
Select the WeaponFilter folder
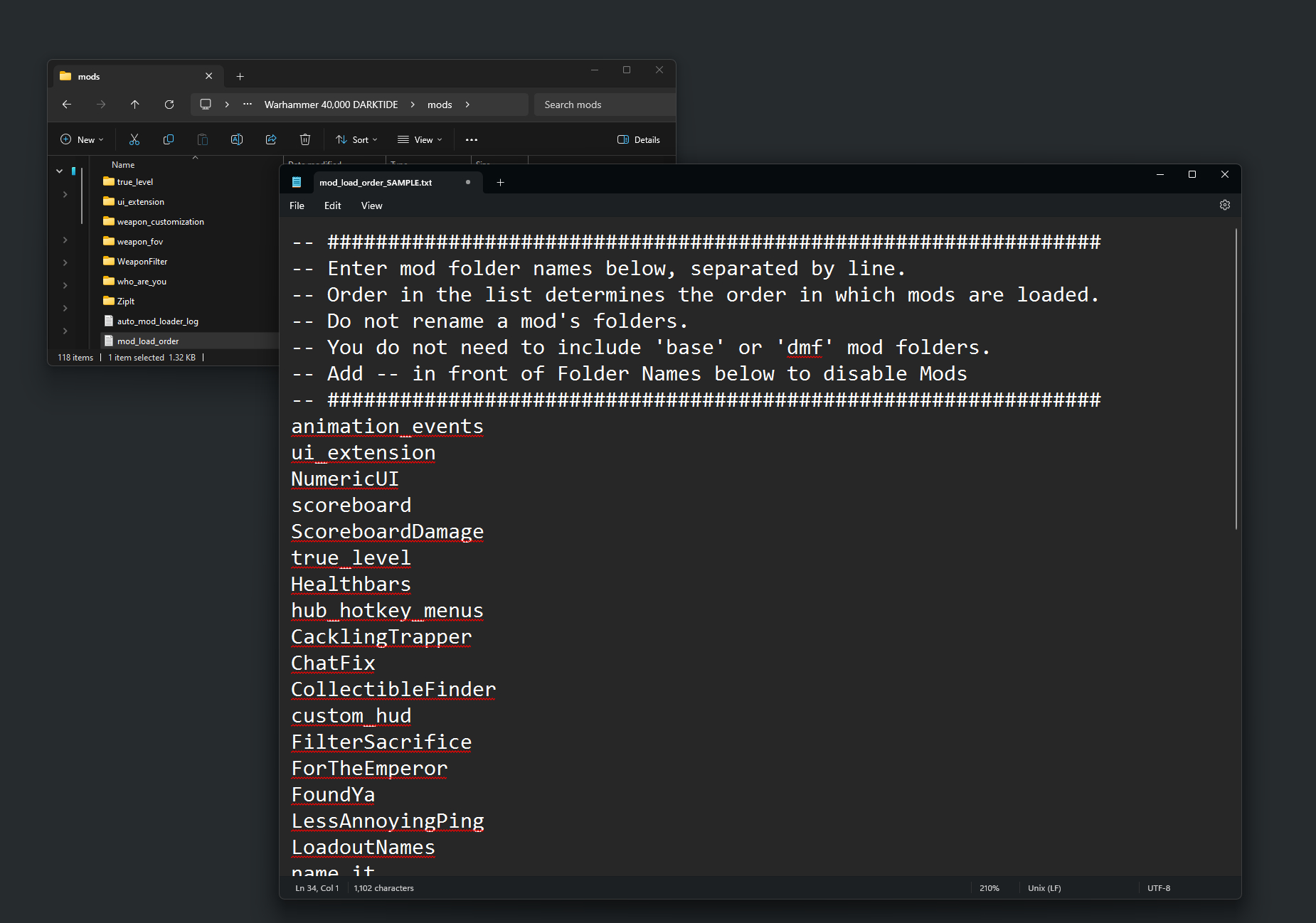142,262
